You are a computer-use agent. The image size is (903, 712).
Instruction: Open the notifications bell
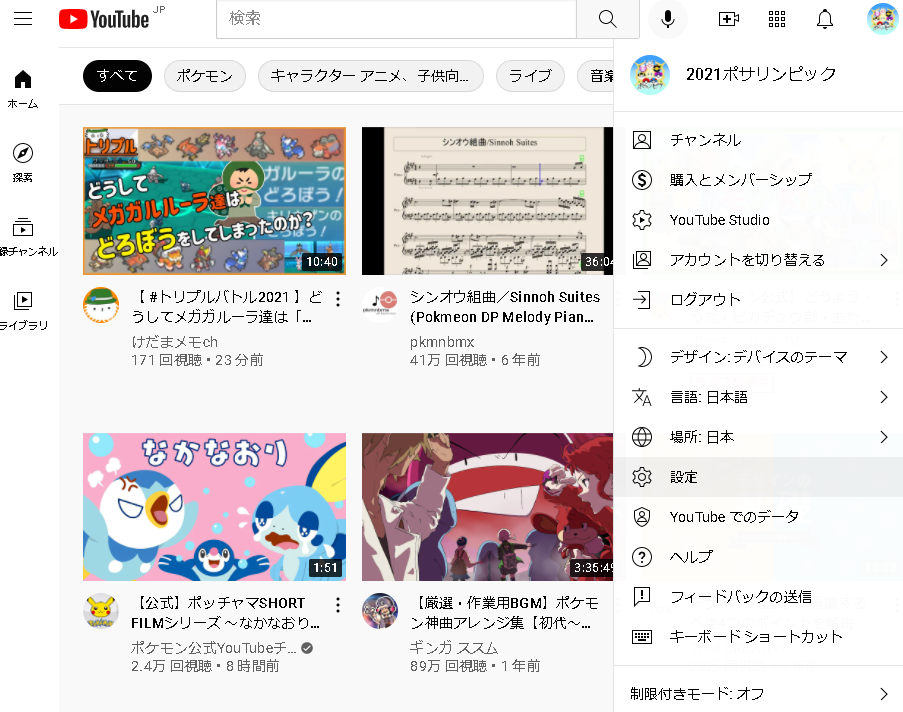pyautogui.click(x=825, y=19)
